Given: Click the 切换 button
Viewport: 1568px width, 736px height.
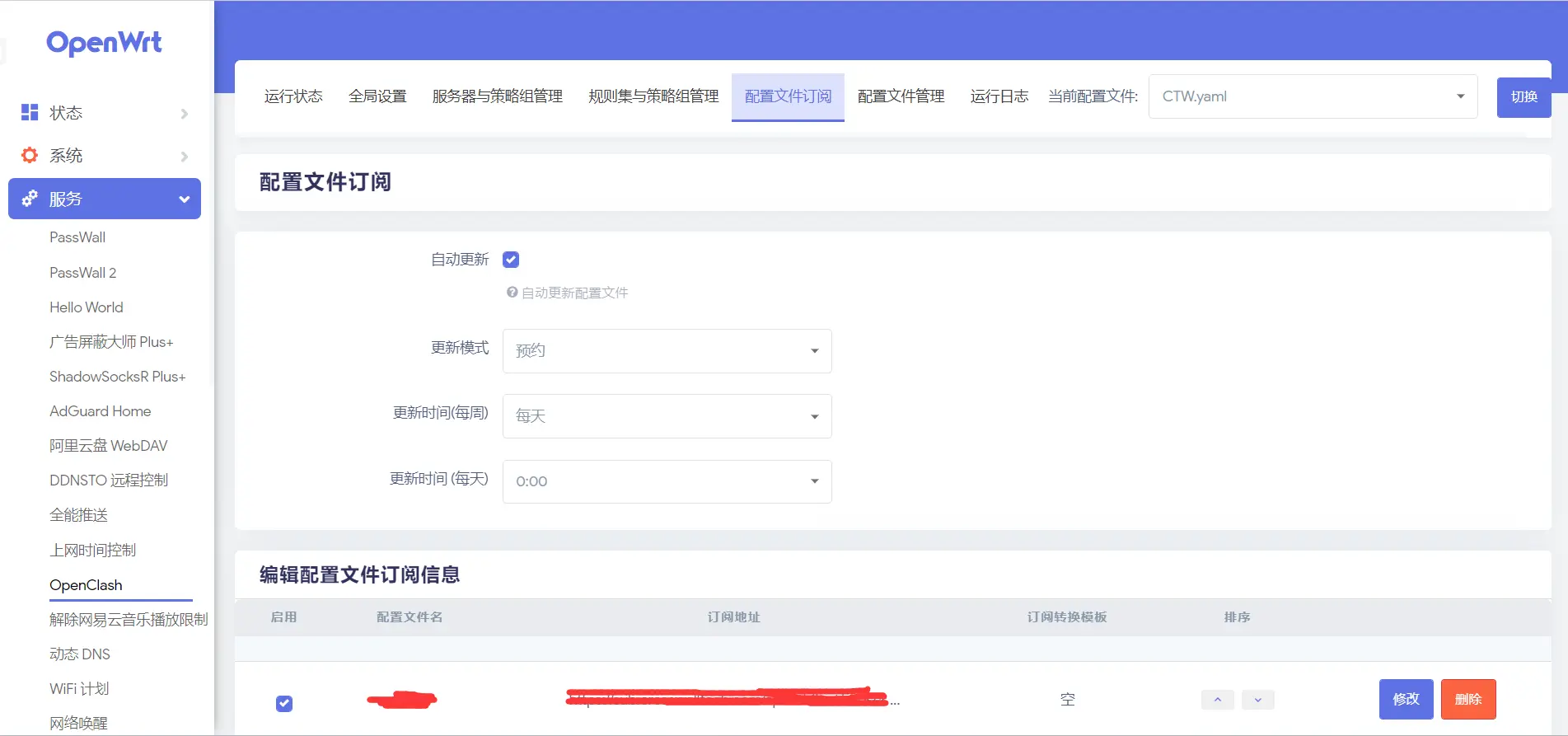Looking at the screenshot, I should point(1524,96).
